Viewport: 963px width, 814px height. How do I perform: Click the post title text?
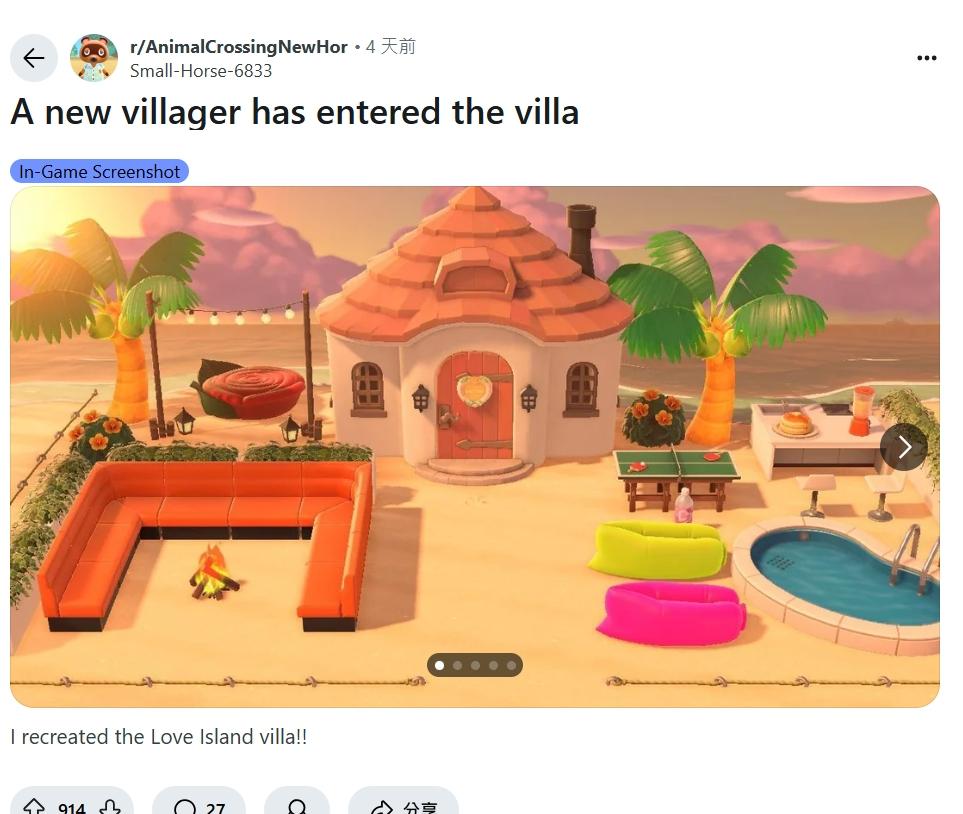(x=295, y=112)
